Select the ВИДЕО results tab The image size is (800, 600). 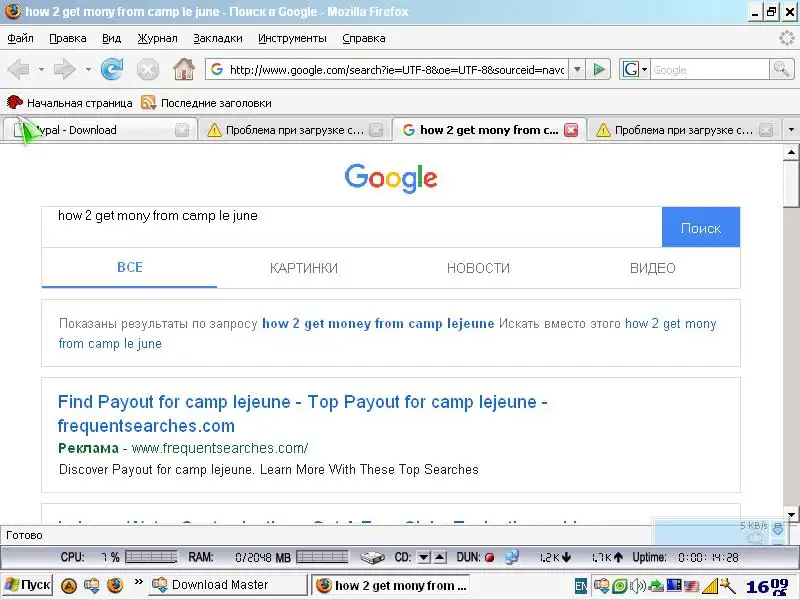coord(653,268)
